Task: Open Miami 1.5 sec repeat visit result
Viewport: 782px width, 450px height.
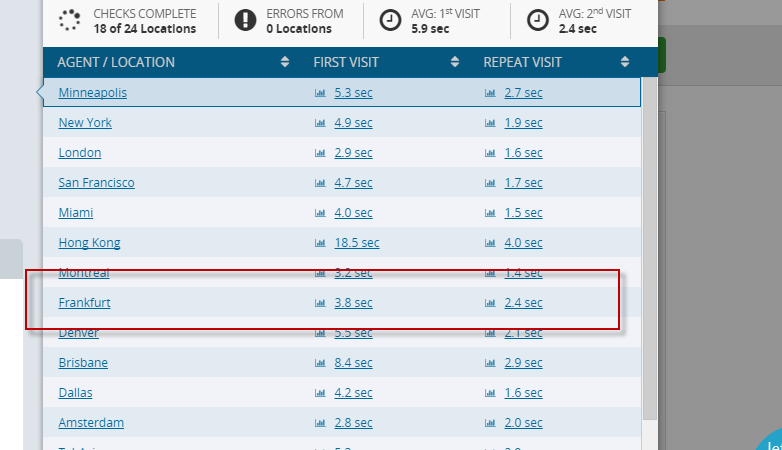Action: pos(523,213)
